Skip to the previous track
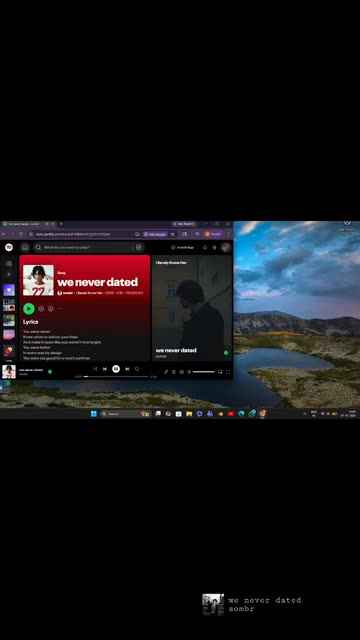 [x=104, y=369]
